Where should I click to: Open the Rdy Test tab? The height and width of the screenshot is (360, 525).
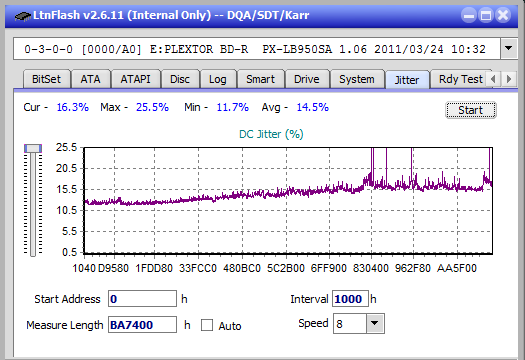point(460,79)
